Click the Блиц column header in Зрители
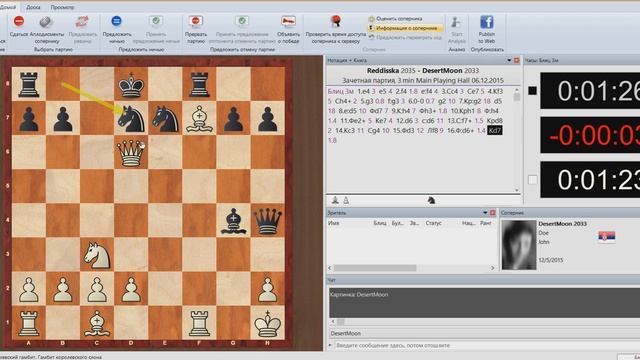Screen dimensions: 640x360 pyautogui.click(x=380, y=223)
